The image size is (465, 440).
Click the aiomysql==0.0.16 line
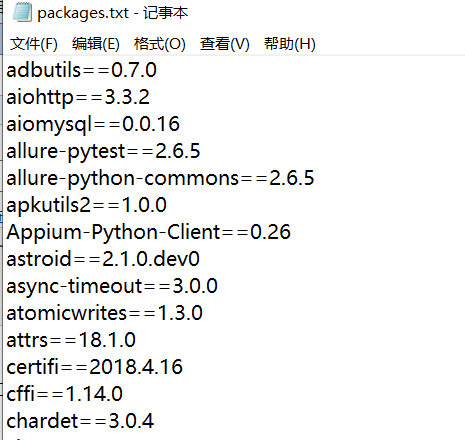click(x=93, y=124)
